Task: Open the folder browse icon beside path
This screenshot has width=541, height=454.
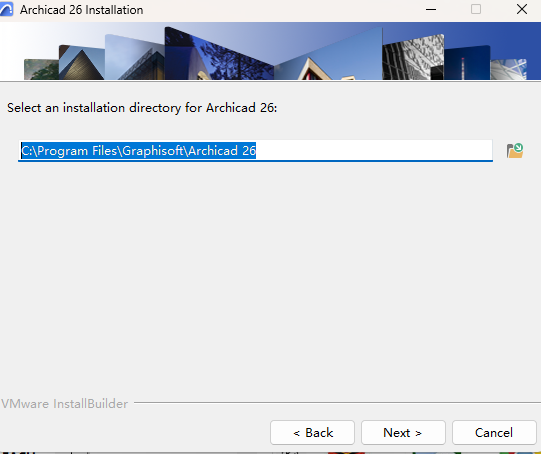Action: pyautogui.click(x=515, y=151)
